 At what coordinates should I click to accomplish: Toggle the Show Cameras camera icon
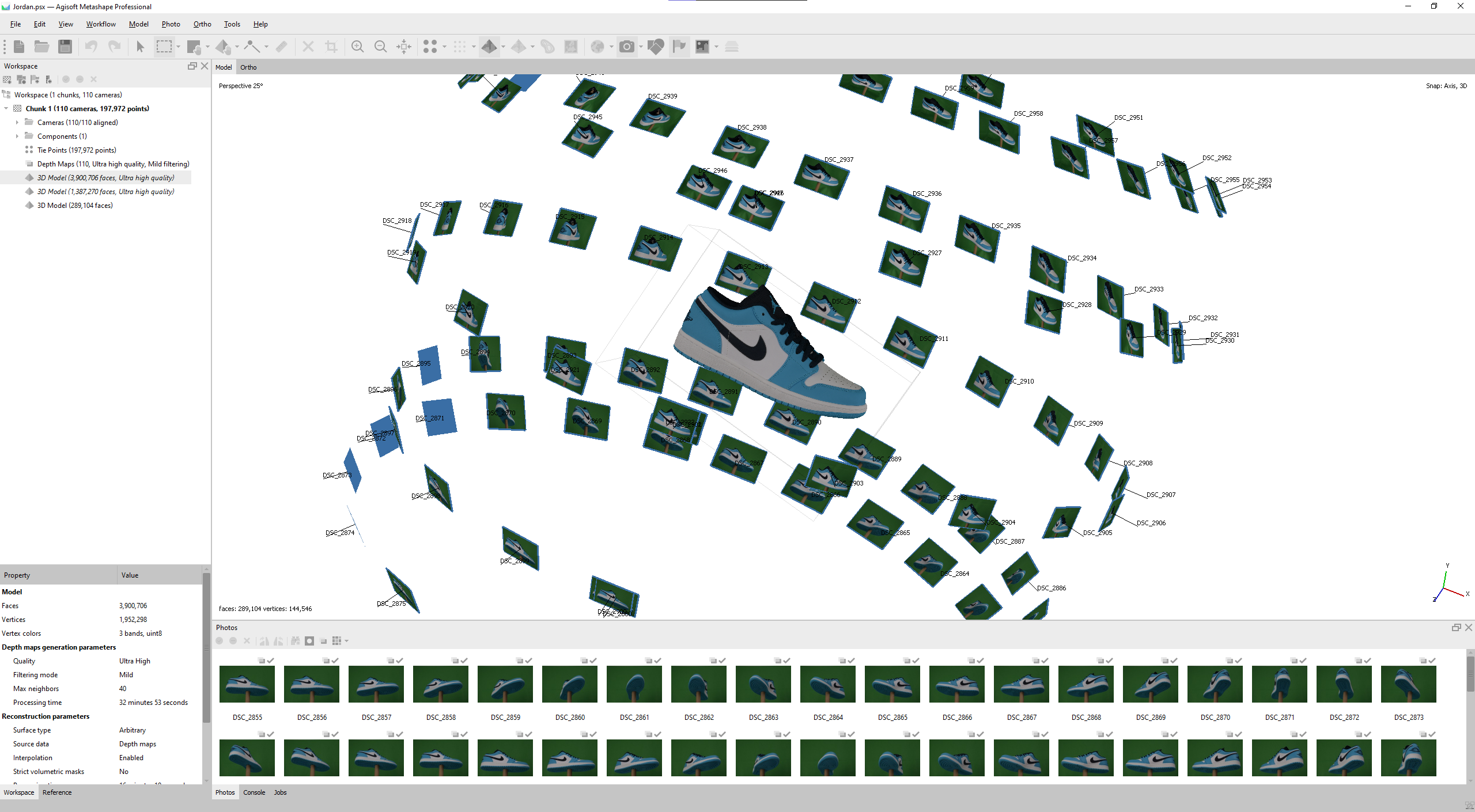point(627,47)
